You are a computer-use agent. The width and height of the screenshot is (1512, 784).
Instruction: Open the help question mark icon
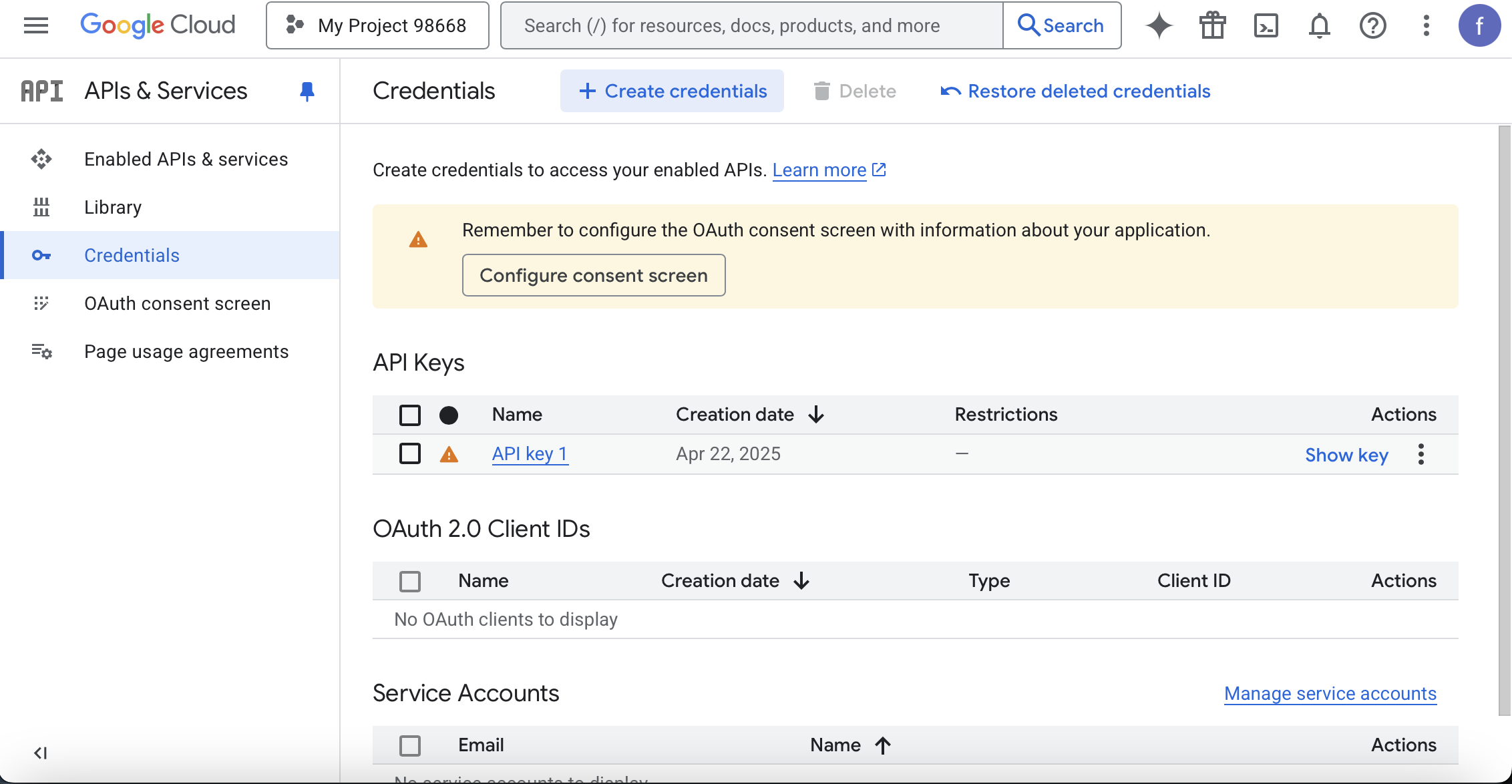[x=1372, y=25]
